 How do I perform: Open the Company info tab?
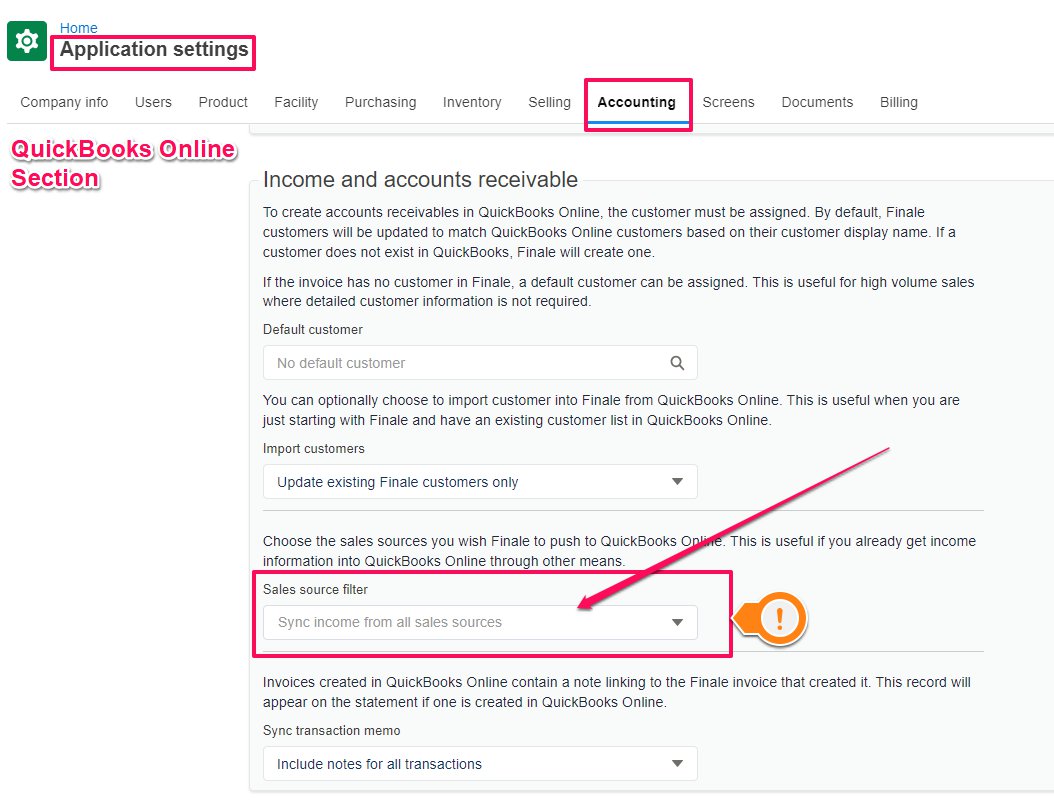[x=64, y=102]
